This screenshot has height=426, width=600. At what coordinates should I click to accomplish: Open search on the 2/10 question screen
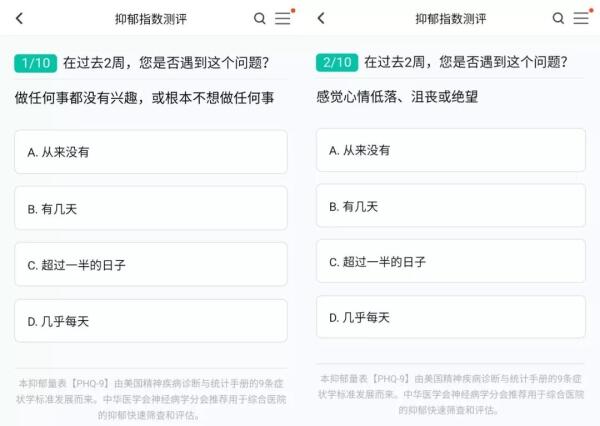[558, 18]
